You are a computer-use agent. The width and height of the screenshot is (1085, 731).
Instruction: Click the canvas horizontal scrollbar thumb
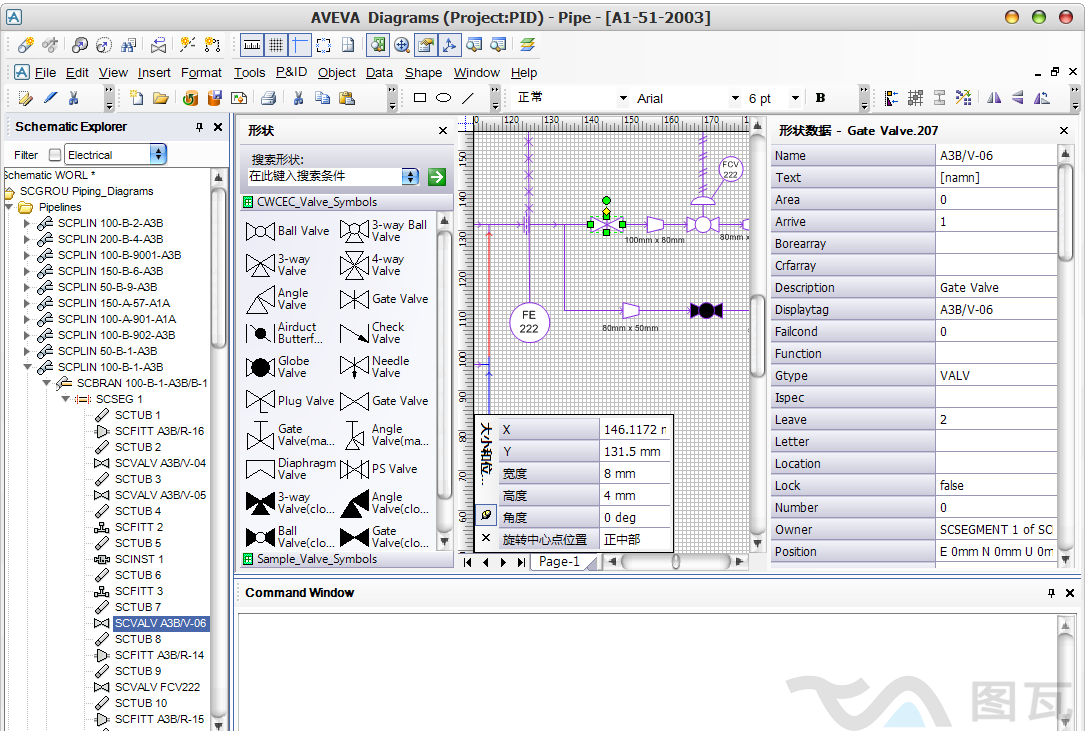click(676, 561)
